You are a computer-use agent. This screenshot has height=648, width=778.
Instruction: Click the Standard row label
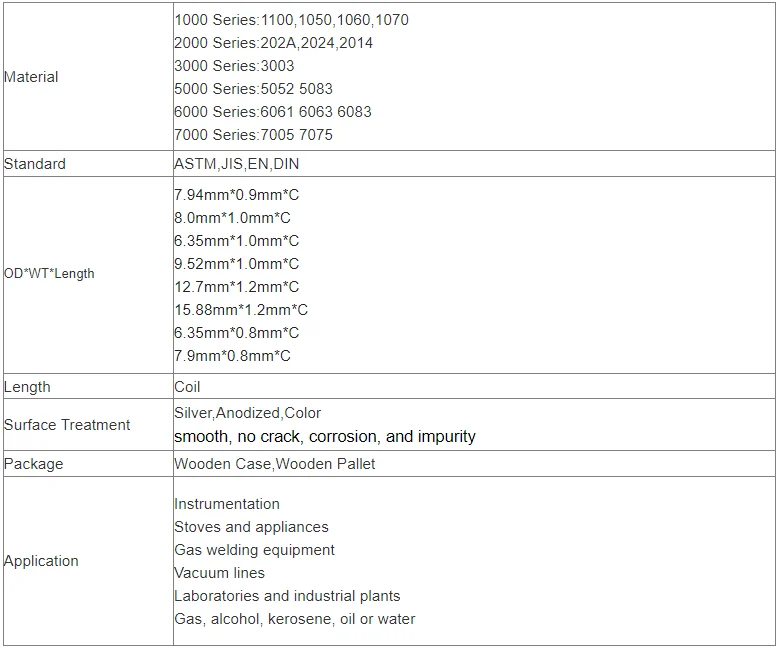(35, 164)
